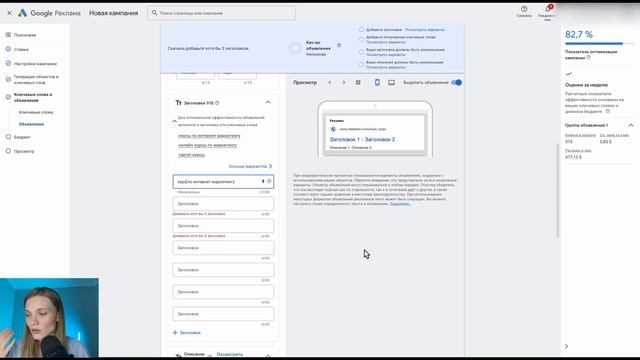Viewport: 640px width, 360px height.
Task: Click preview link Заголовок 1 - Заголовок 2
Action: 362,140
